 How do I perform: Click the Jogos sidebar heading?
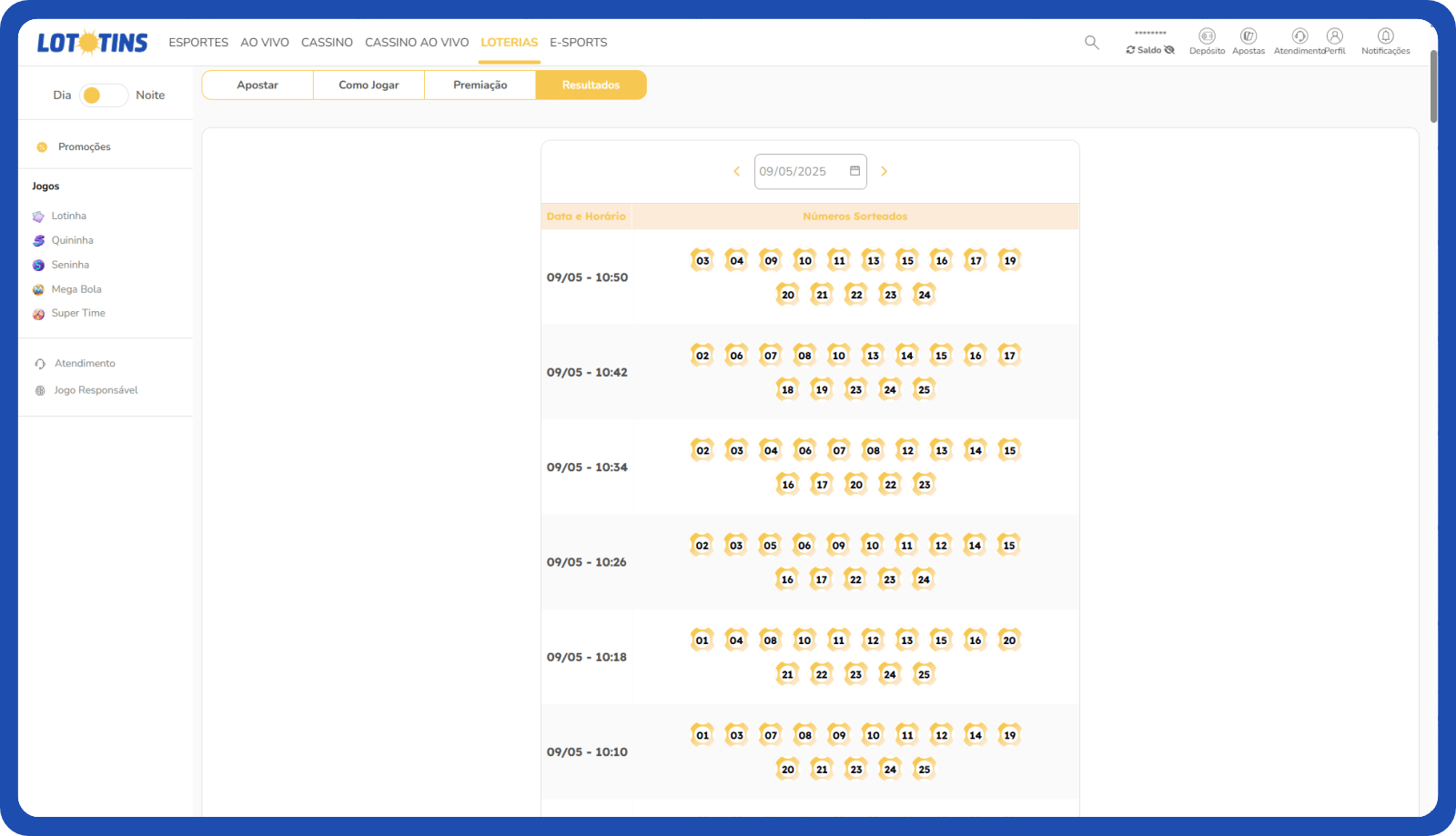45,186
